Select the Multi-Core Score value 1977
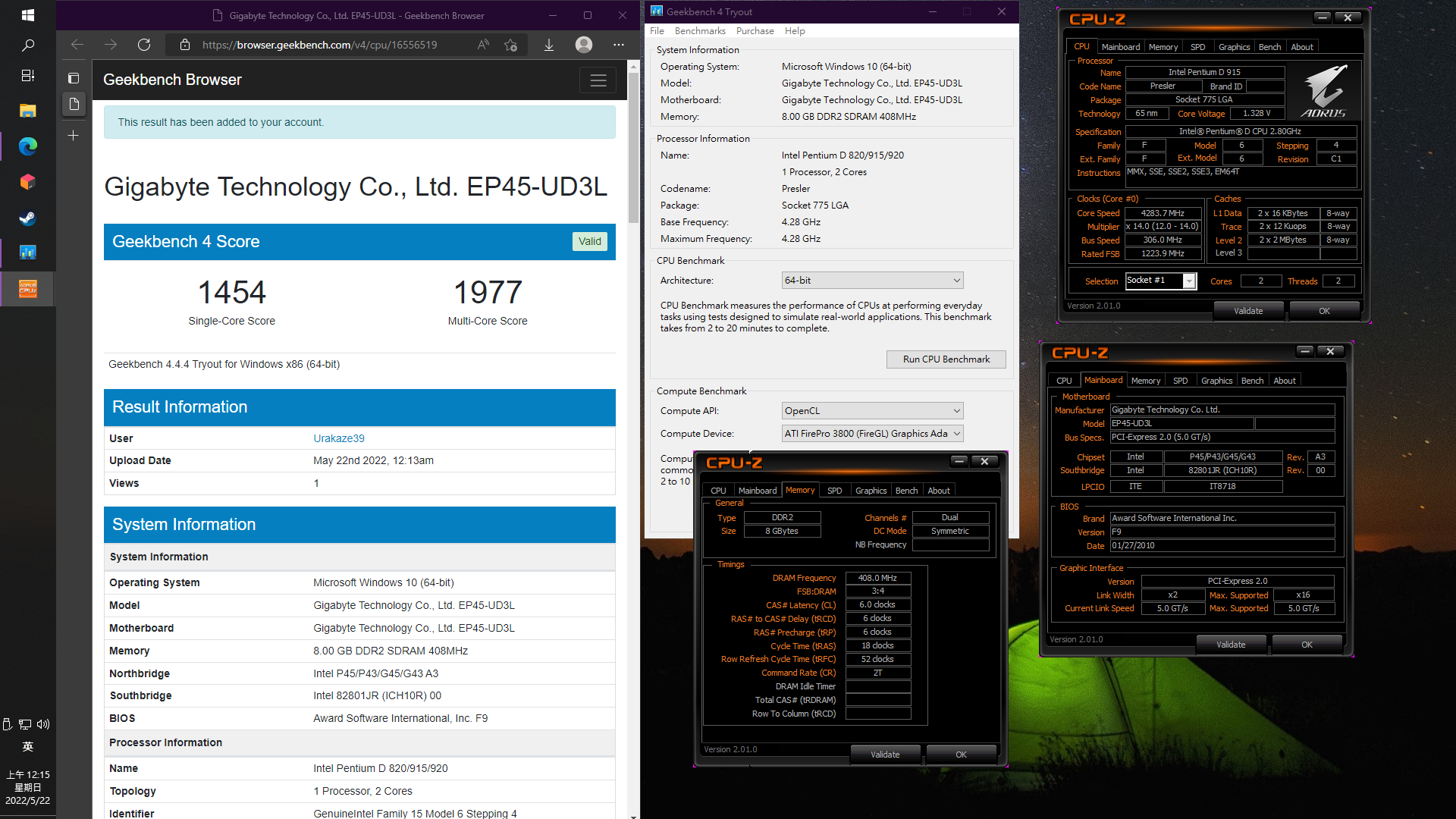Viewport: 1456px width, 819px height. point(488,292)
